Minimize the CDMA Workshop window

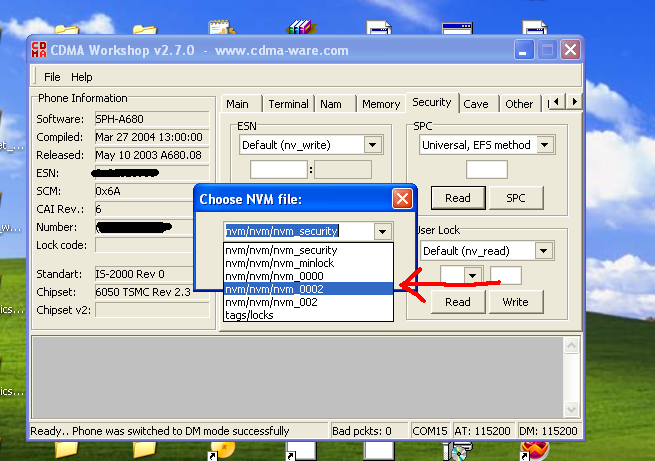point(523,50)
